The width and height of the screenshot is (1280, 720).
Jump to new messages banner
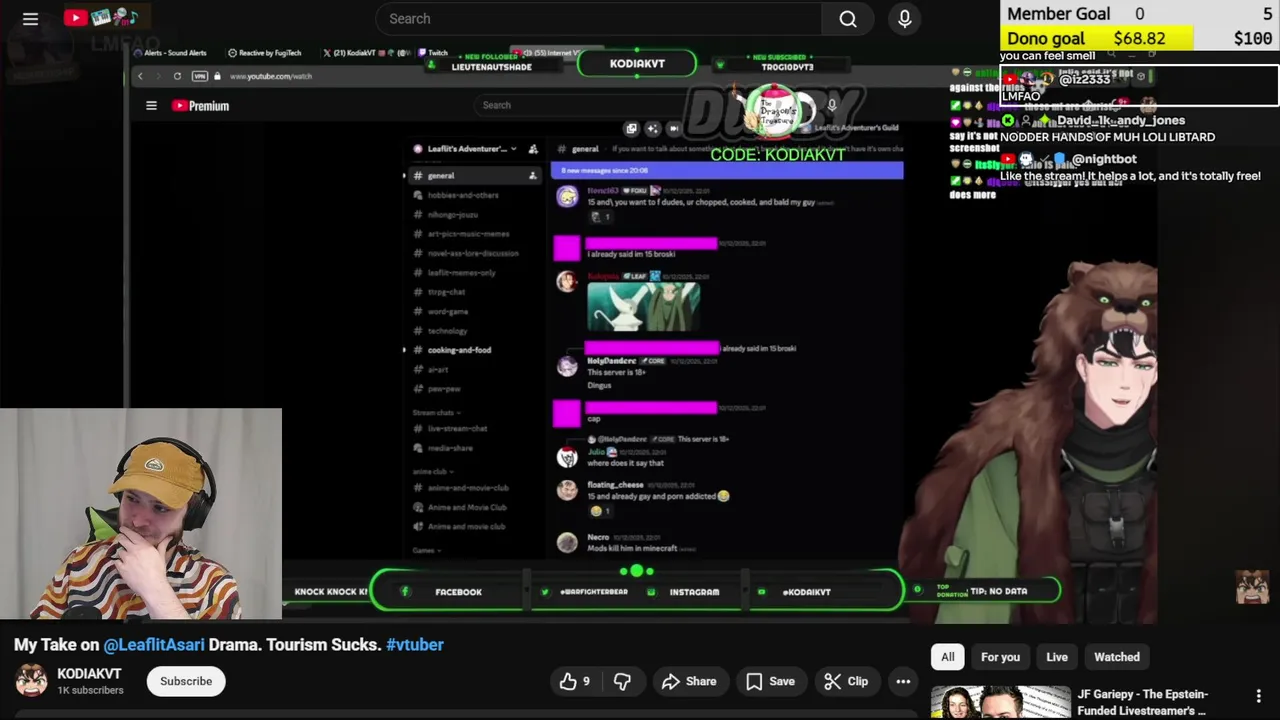pos(727,171)
